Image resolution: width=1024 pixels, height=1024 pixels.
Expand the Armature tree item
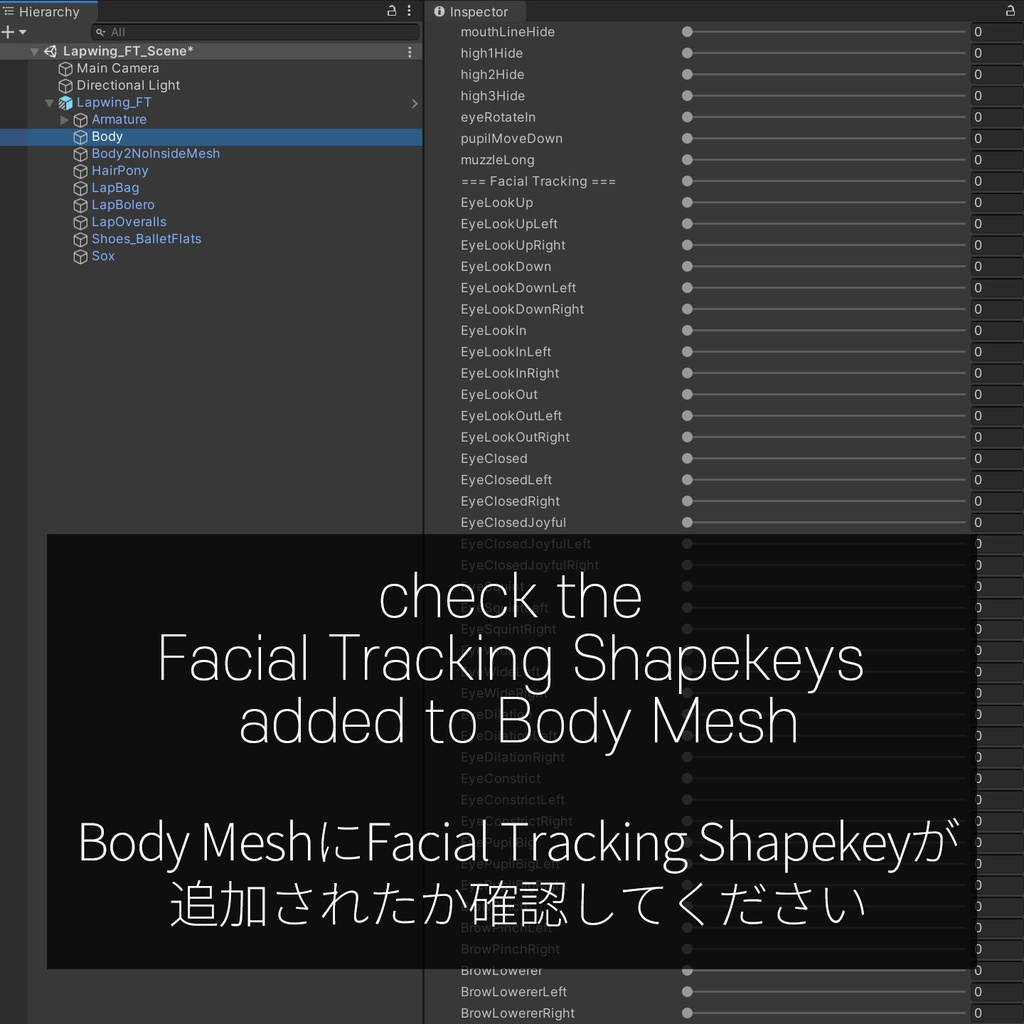[x=63, y=119]
